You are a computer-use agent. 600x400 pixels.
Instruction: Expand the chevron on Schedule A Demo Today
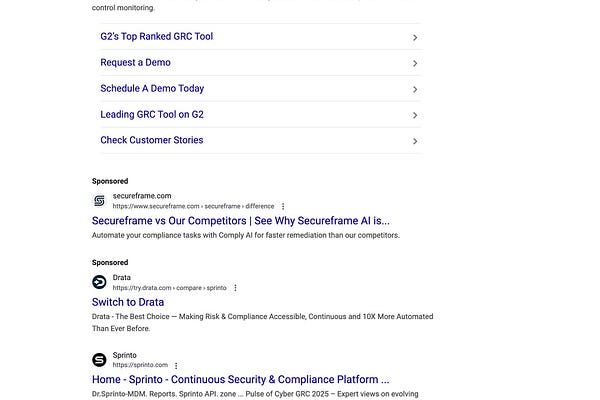pyautogui.click(x=415, y=90)
